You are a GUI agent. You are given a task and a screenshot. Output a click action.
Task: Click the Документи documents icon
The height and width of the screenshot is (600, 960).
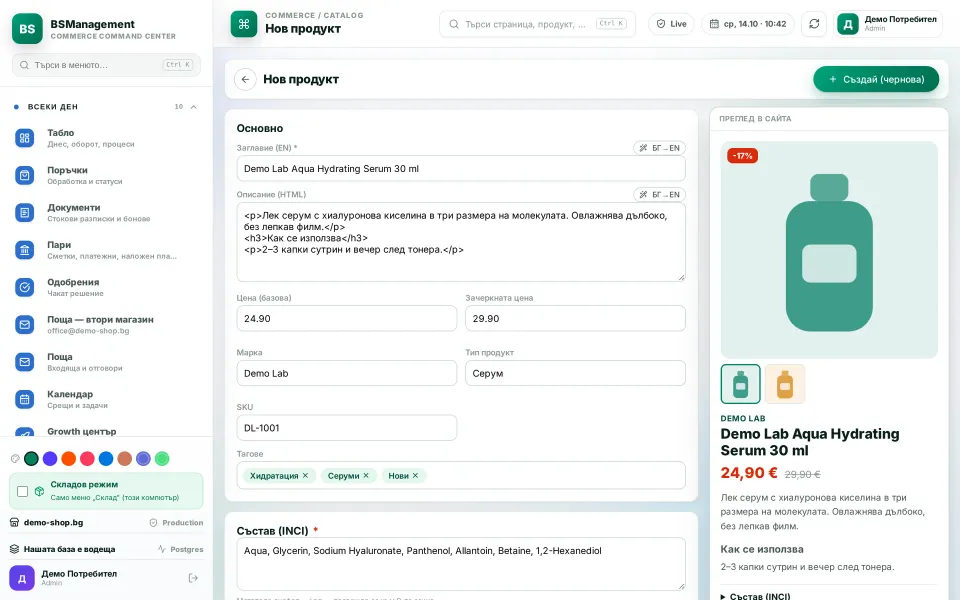pos(24,212)
